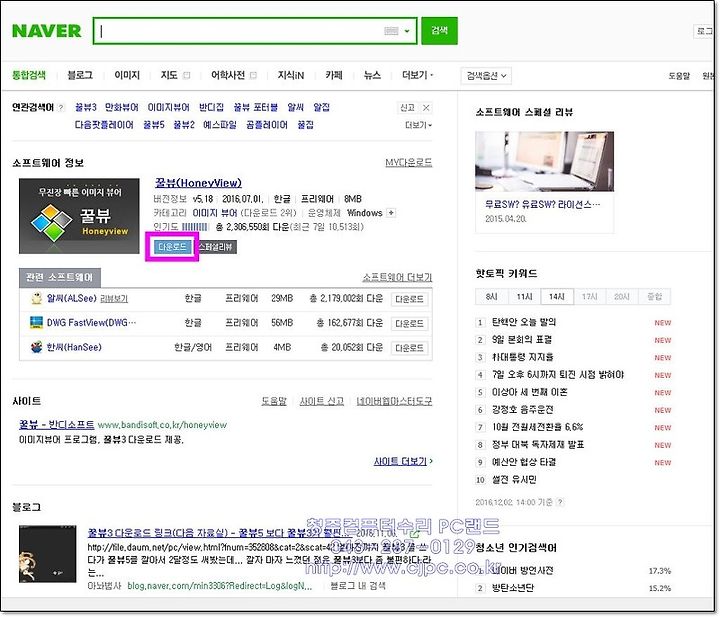Screen dimensions: 720x617
Task: Open the 알씨(ALSee) link
Action: click(x=72, y=298)
